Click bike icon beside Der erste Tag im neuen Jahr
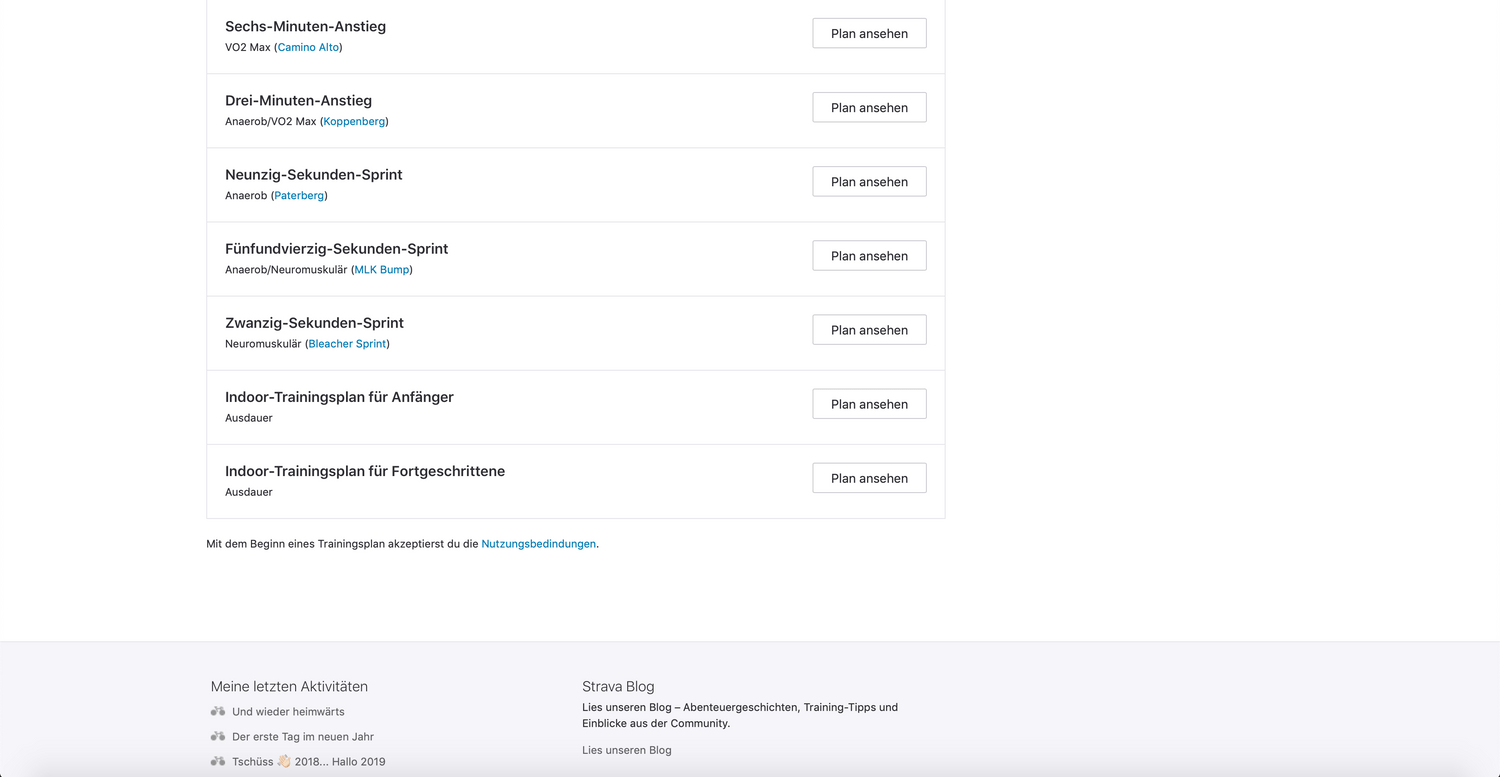The image size is (1500, 777). tap(218, 737)
